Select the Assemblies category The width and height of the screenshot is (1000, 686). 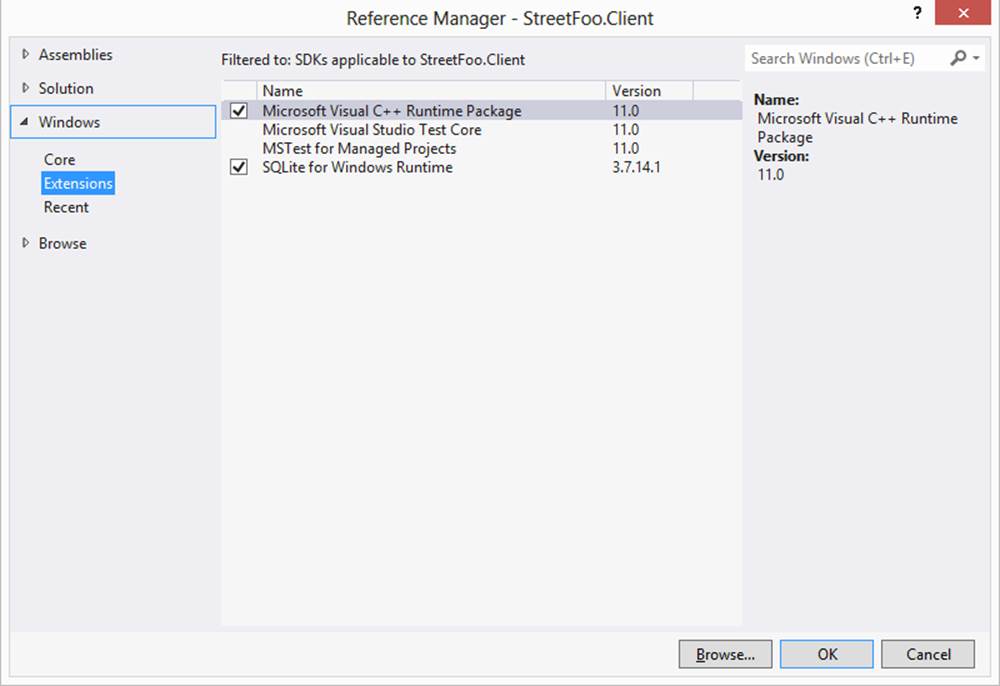[x=75, y=55]
